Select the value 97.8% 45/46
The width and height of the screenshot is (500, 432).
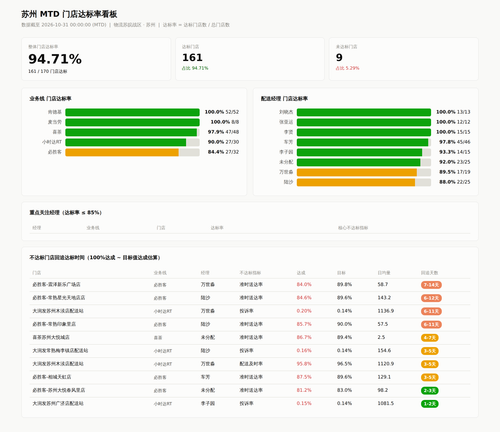pyautogui.click(x=455, y=142)
